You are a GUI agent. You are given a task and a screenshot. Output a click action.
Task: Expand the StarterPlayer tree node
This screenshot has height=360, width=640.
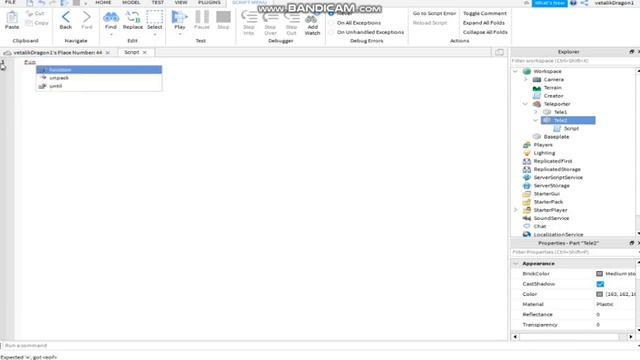[516, 210]
